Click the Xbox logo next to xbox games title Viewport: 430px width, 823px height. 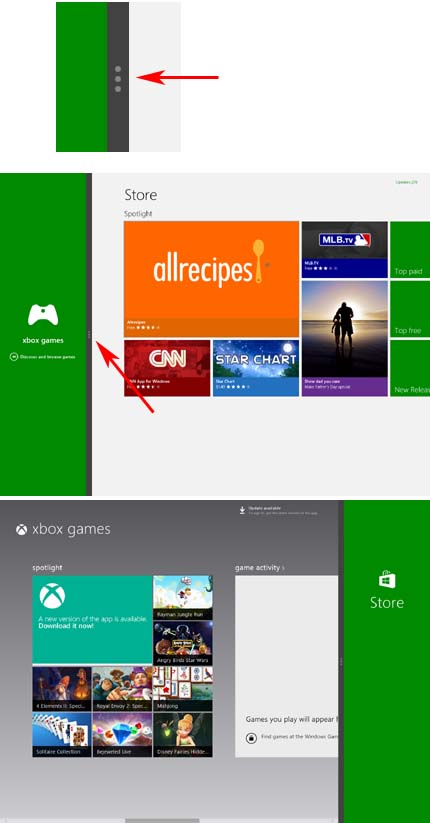(x=22, y=530)
